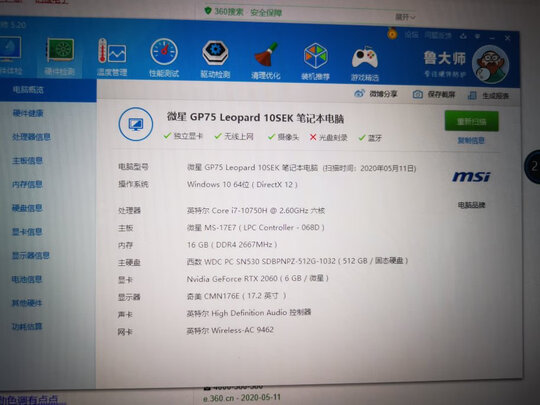The width and height of the screenshot is (540, 405).
Task: Click the CMN176E display value
Action: [236, 296]
